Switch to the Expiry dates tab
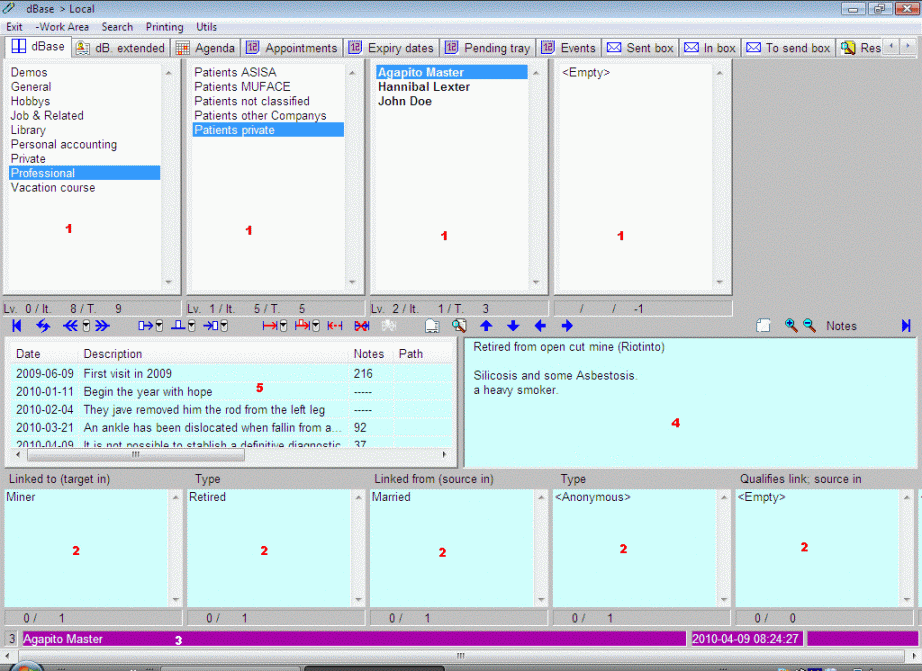Screen dimensions: 922x671 [x=392, y=48]
